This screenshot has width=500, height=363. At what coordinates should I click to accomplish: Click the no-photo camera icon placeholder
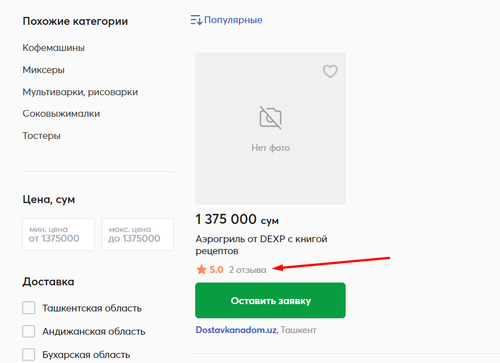270,118
